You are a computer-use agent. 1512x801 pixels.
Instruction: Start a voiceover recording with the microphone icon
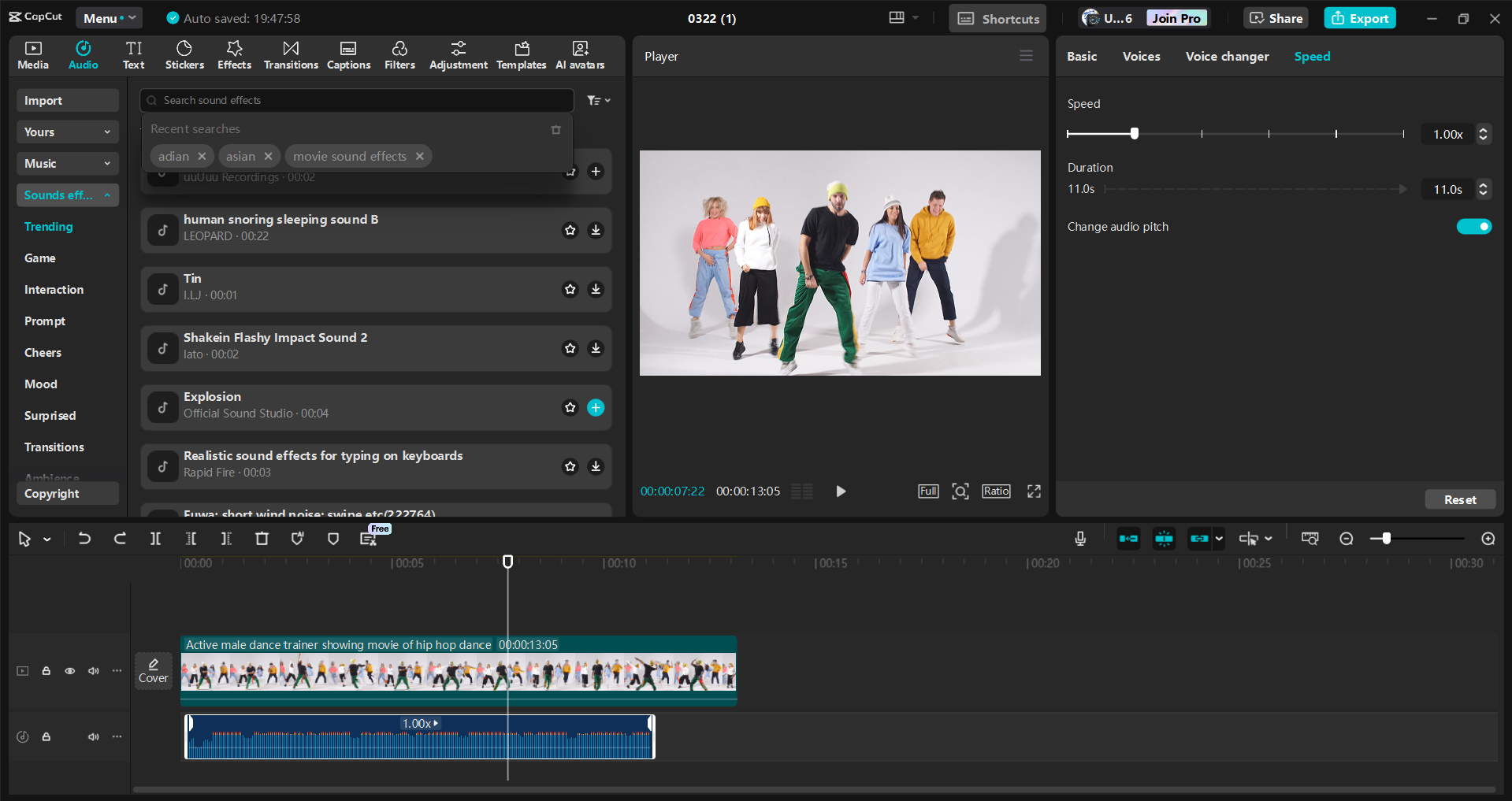[1079, 539]
